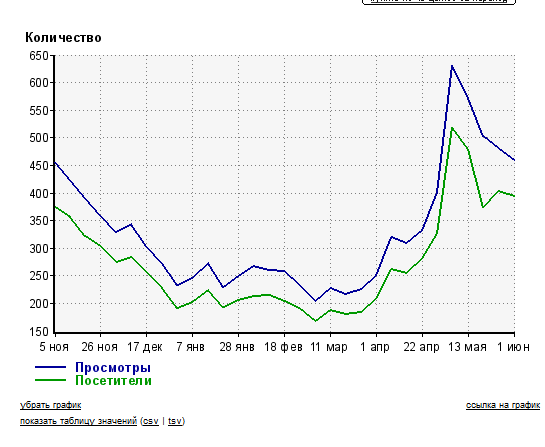Select the Просмотры legend label
The height and width of the screenshot is (447, 545).
[113, 367]
